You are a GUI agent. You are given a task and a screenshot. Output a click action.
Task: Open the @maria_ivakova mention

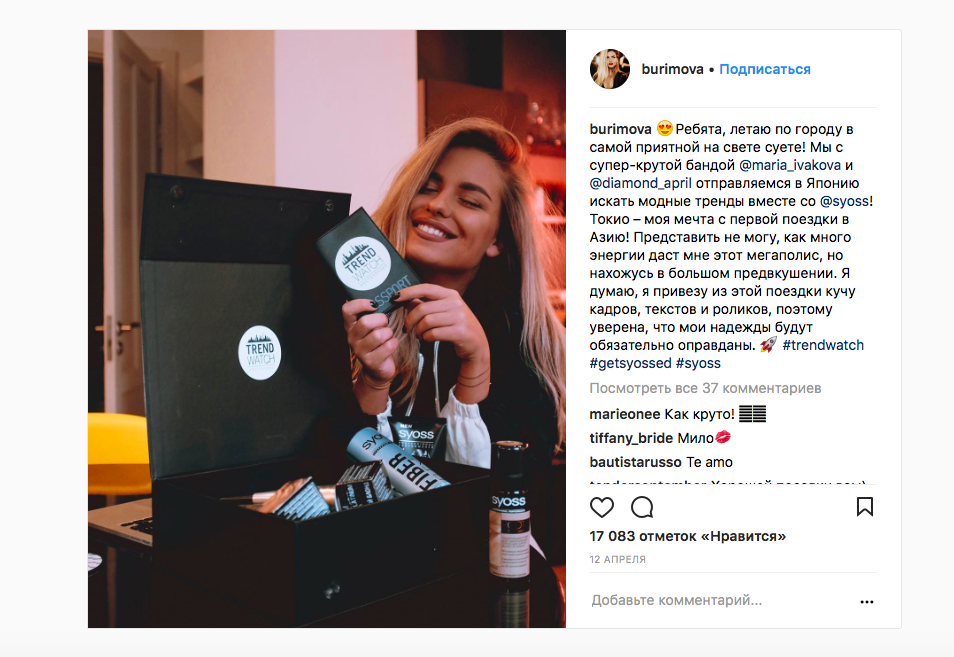(790, 165)
